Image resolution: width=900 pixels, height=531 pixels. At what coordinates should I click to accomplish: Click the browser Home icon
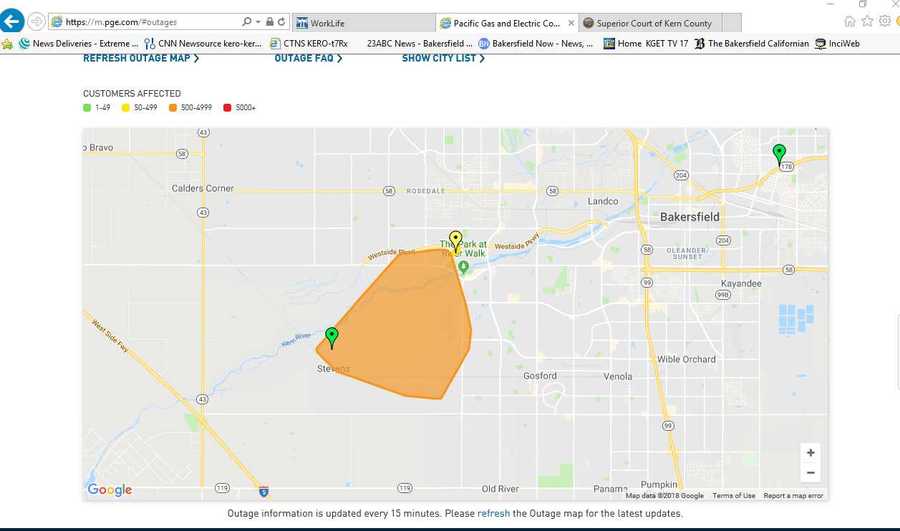coord(850,21)
